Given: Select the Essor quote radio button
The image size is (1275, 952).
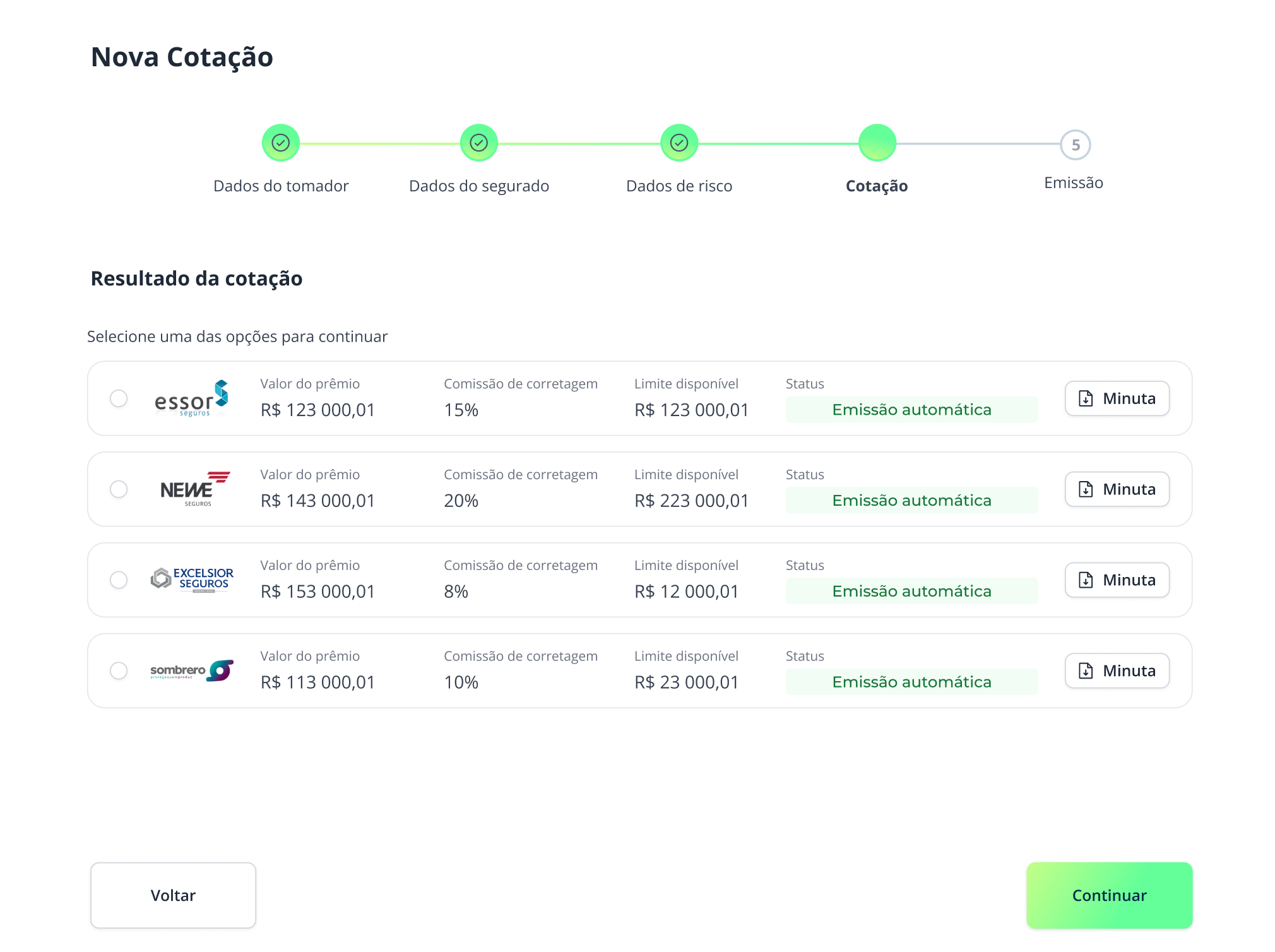Looking at the screenshot, I should click(119, 398).
